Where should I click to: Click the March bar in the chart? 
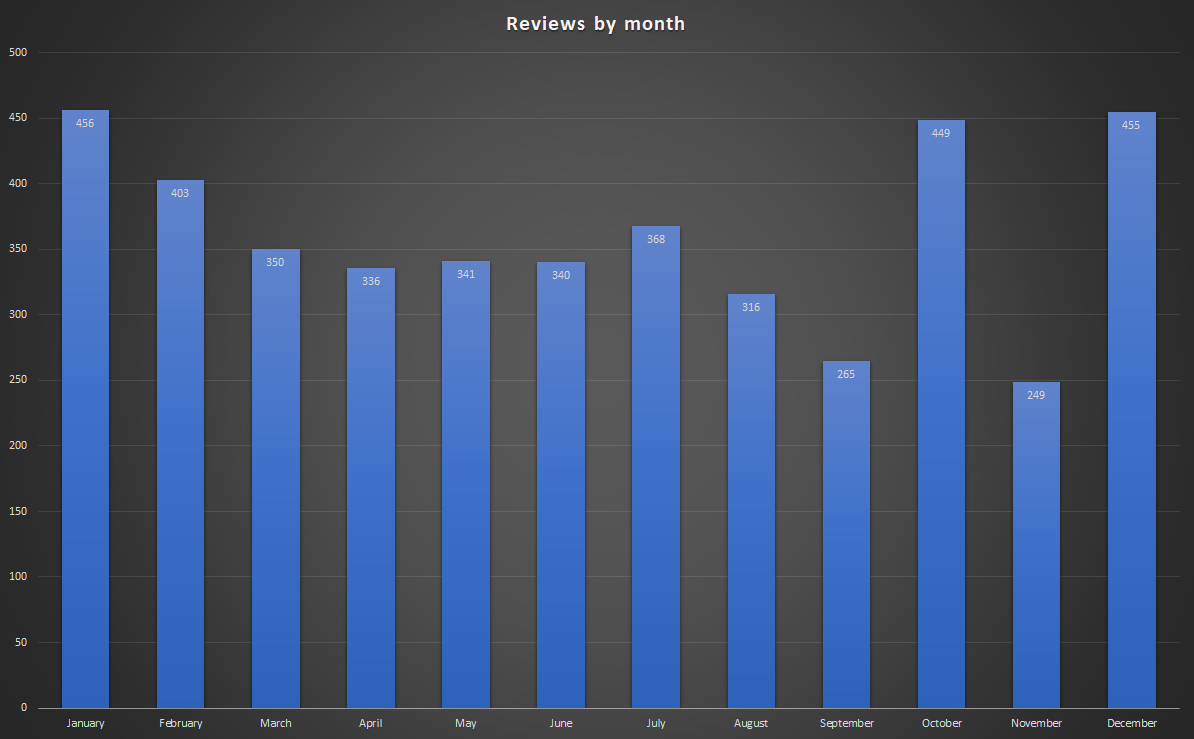275,480
